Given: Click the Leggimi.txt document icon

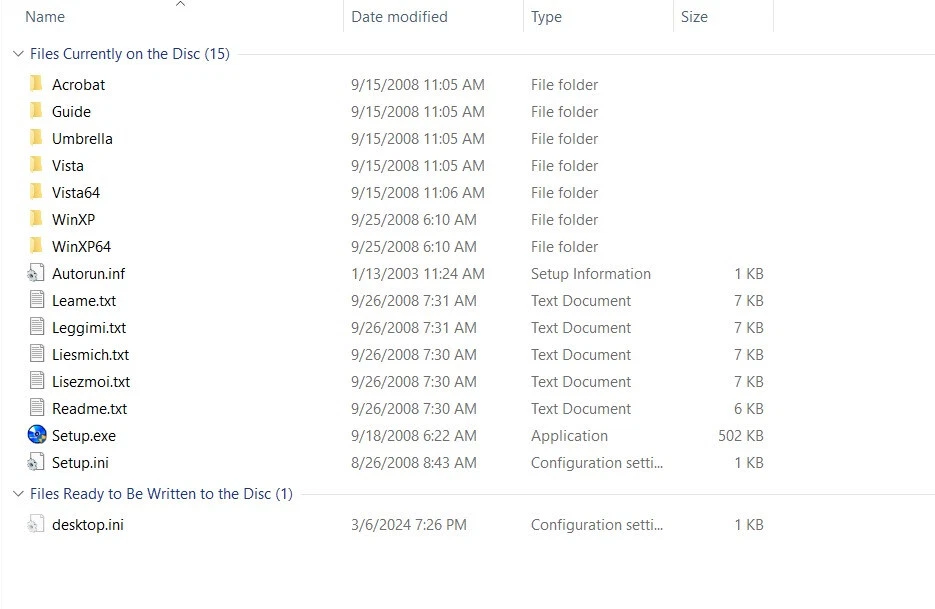Looking at the screenshot, I should pos(37,327).
